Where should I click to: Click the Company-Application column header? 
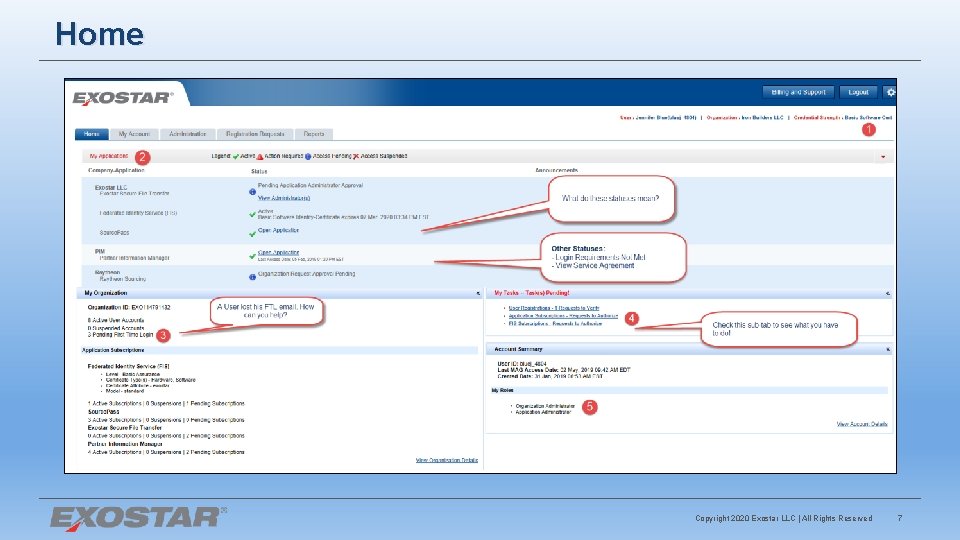tap(116, 170)
